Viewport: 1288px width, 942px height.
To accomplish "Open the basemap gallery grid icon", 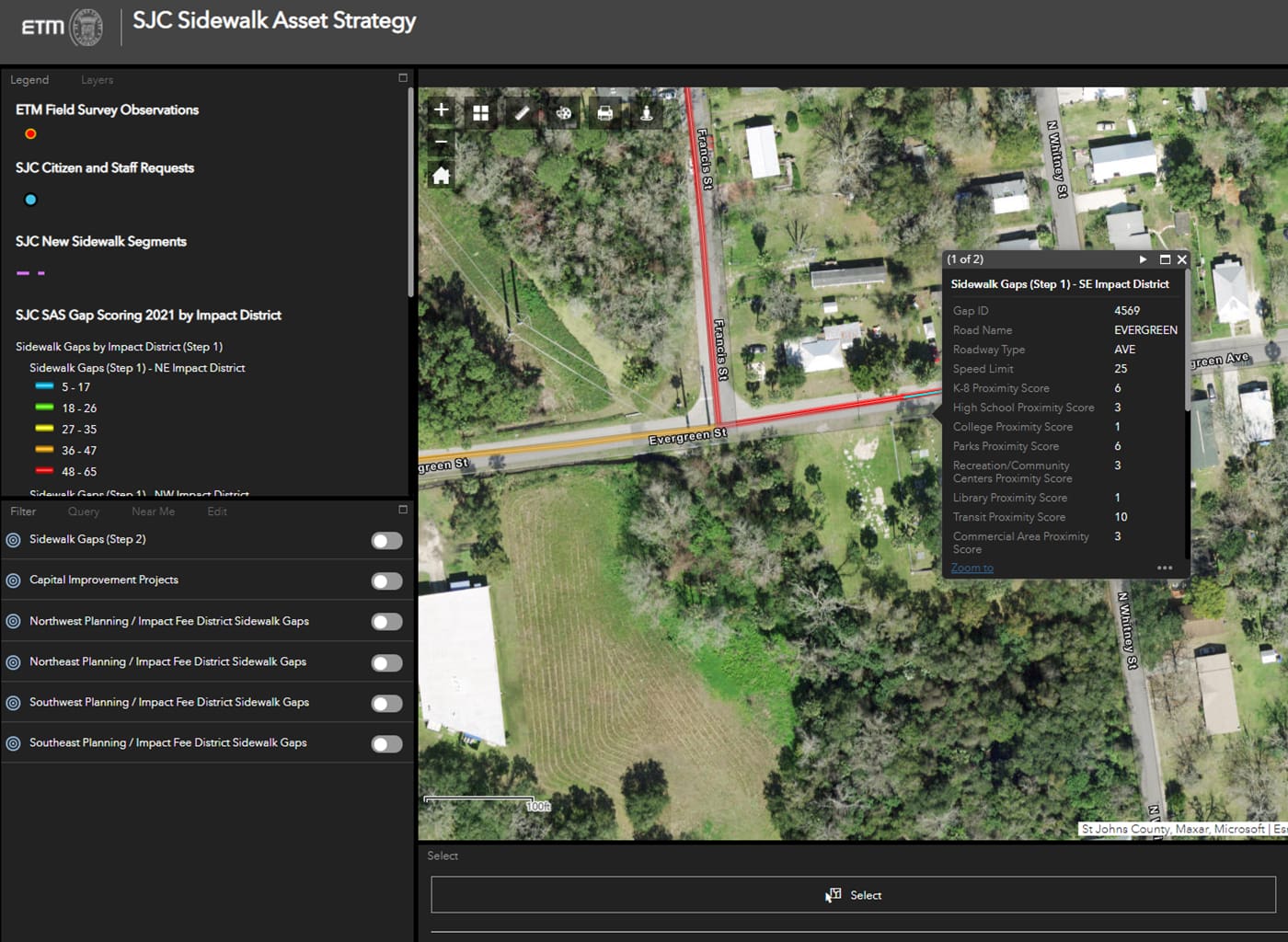I will (x=480, y=111).
